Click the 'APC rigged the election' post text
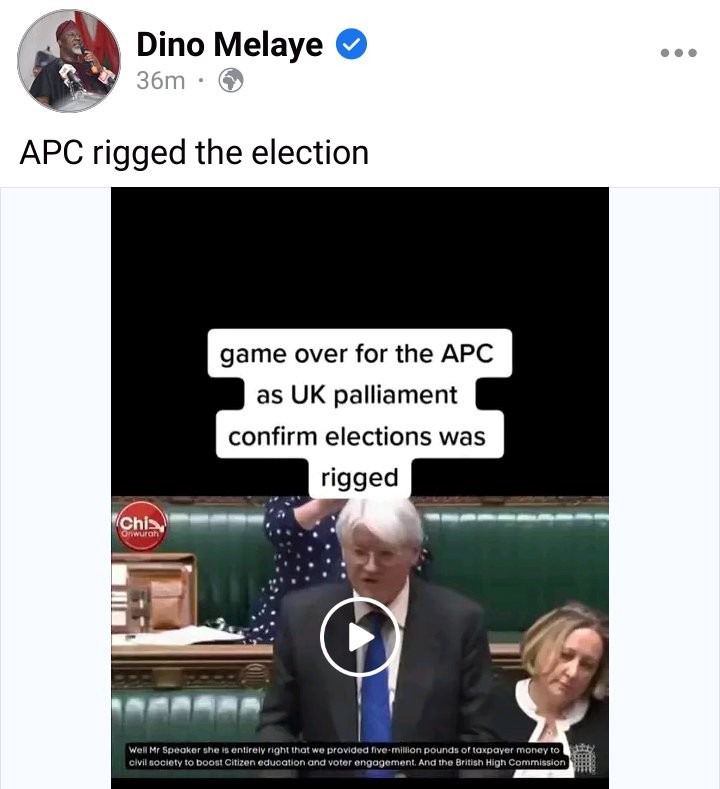Image resolution: width=720 pixels, height=789 pixels. click(194, 152)
